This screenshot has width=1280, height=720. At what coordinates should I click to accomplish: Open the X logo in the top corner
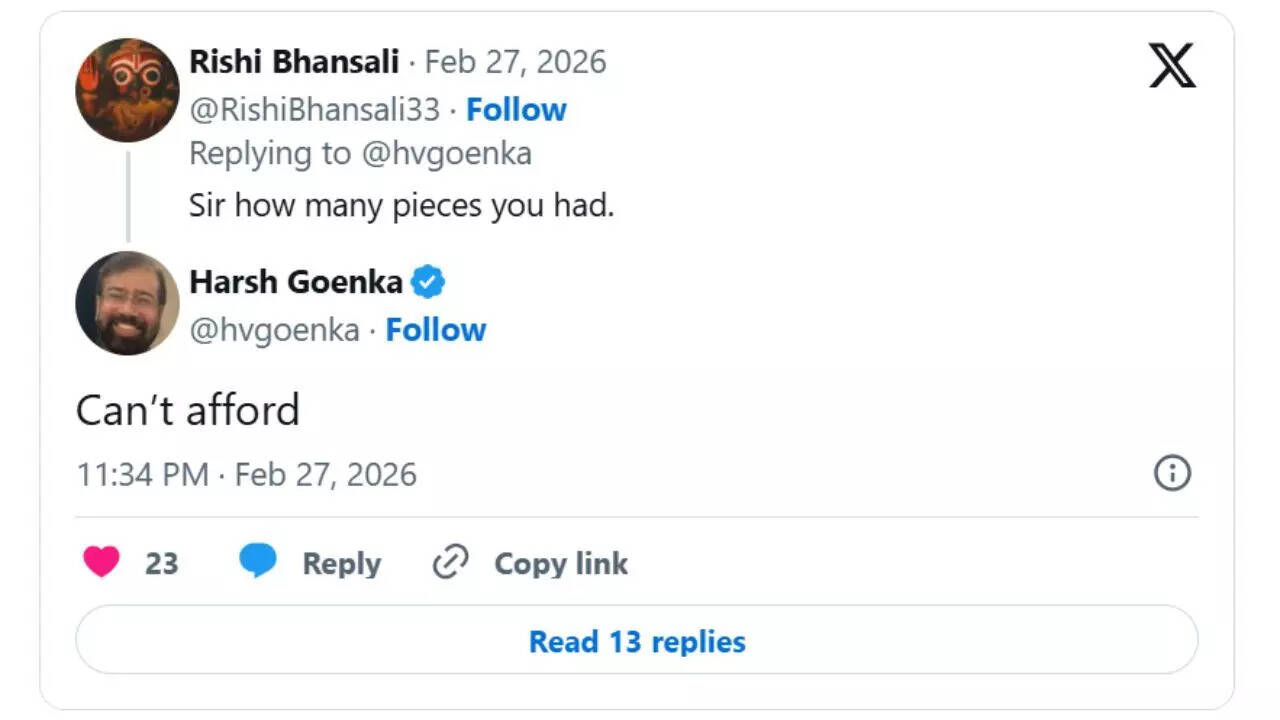click(x=1170, y=63)
